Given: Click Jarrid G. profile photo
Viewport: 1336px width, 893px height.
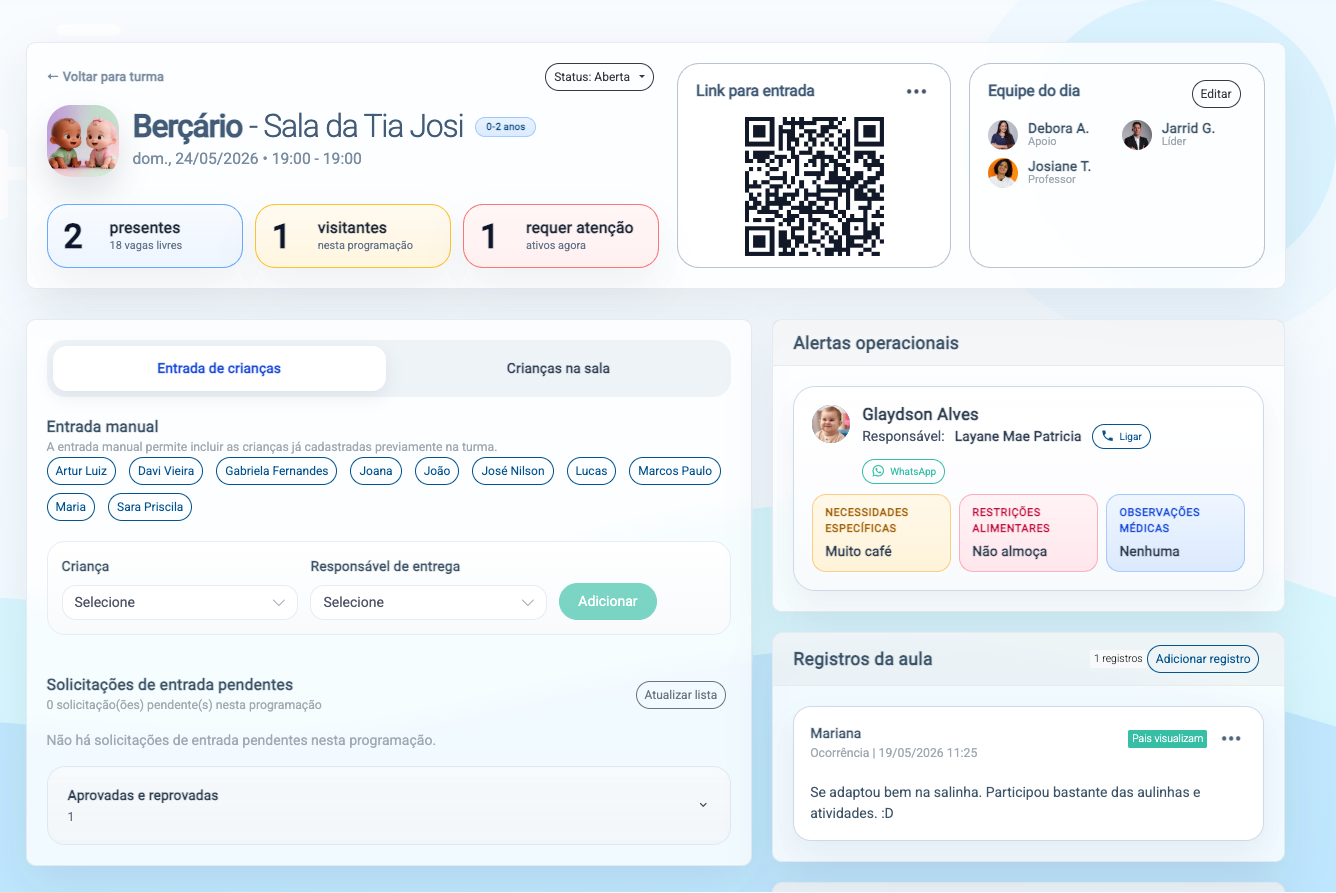Looking at the screenshot, I should point(1137,135).
